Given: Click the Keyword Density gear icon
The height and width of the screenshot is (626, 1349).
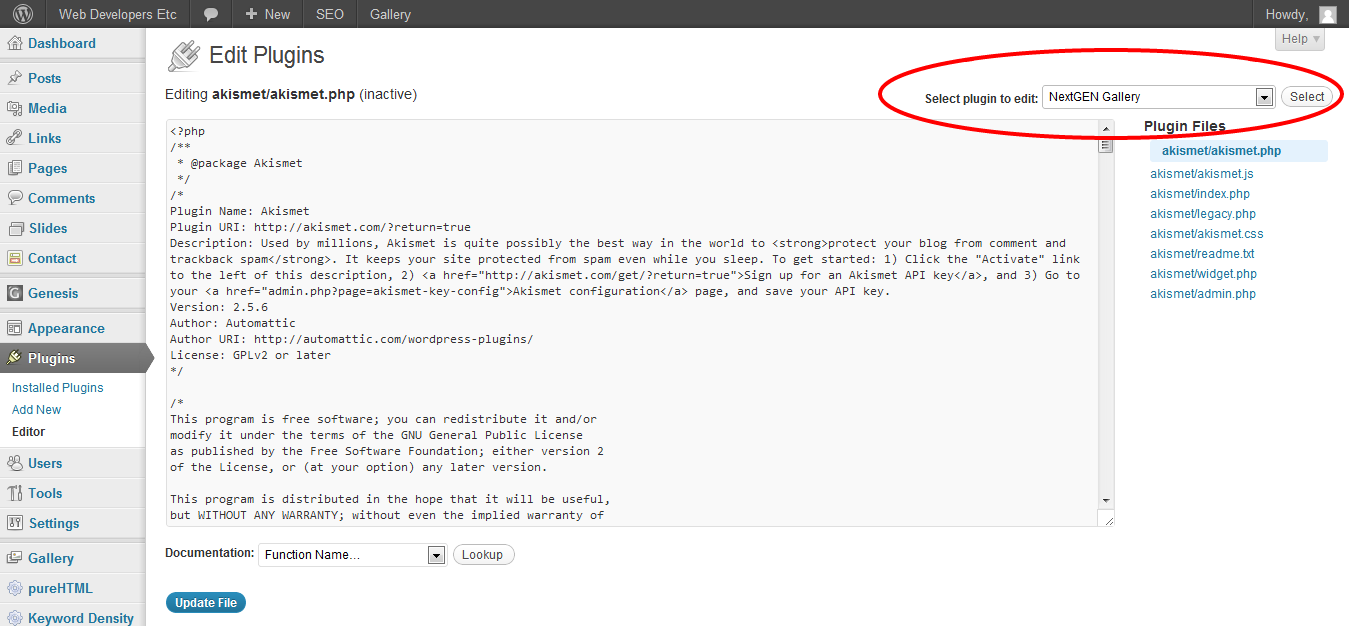Looking at the screenshot, I should [14, 618].
